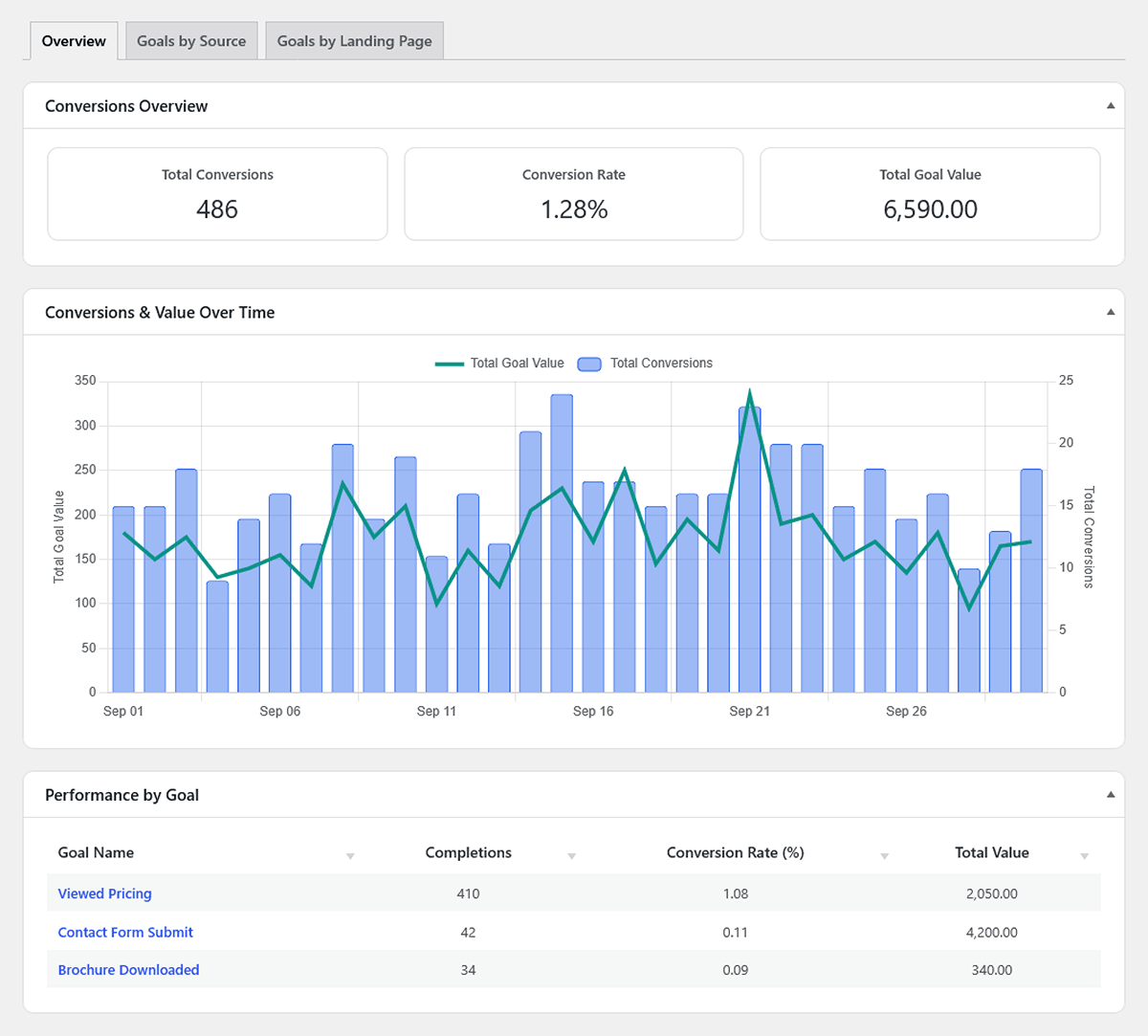Click the 410 completions cell
Screen dimensions: 1148x1036
(x=468, y=893)
